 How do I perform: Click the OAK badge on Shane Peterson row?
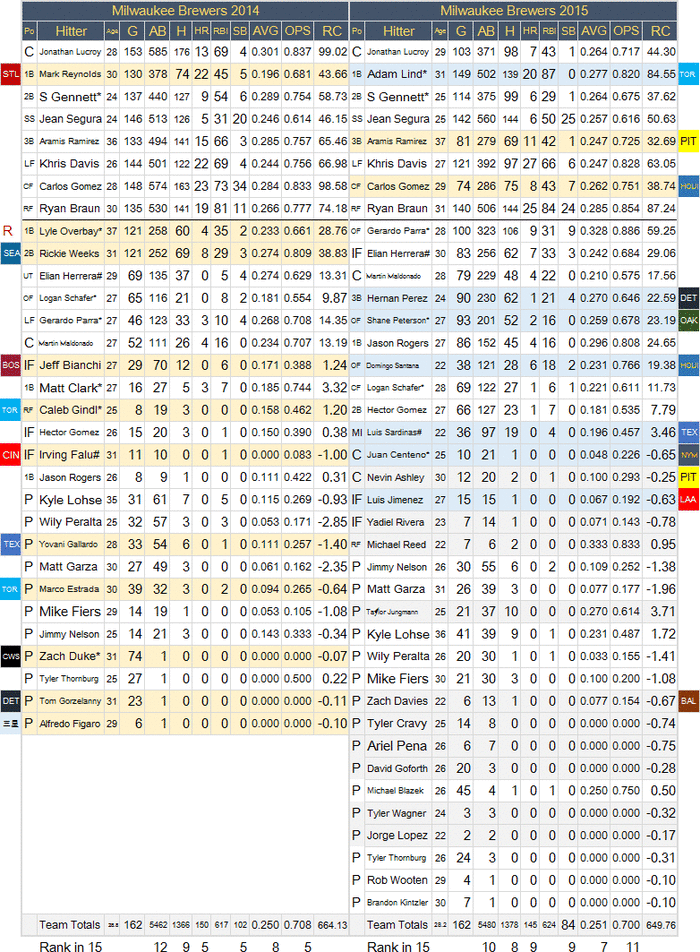tap(688, 321)
